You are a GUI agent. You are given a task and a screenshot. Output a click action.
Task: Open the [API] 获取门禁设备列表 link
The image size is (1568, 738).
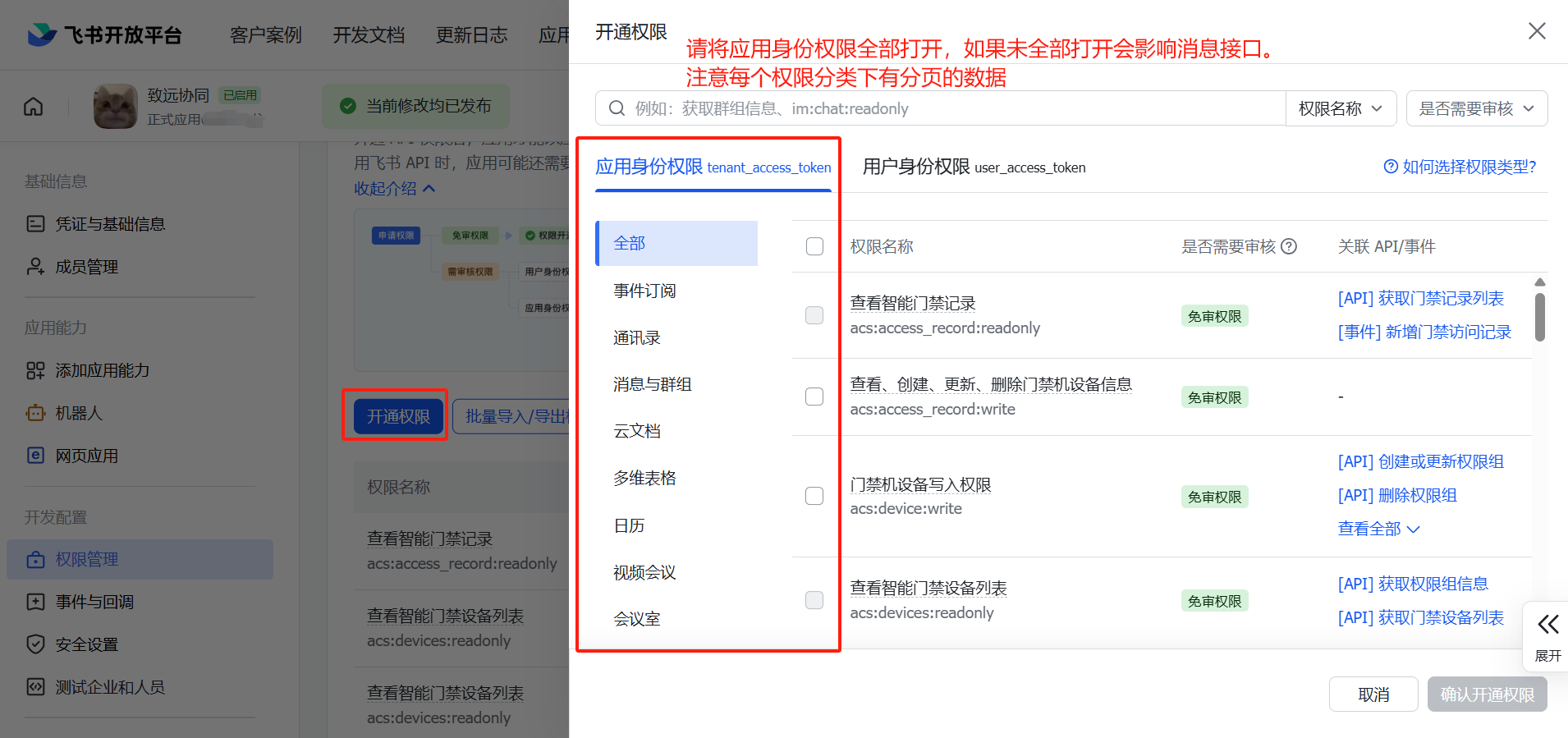click(1421, 618)
